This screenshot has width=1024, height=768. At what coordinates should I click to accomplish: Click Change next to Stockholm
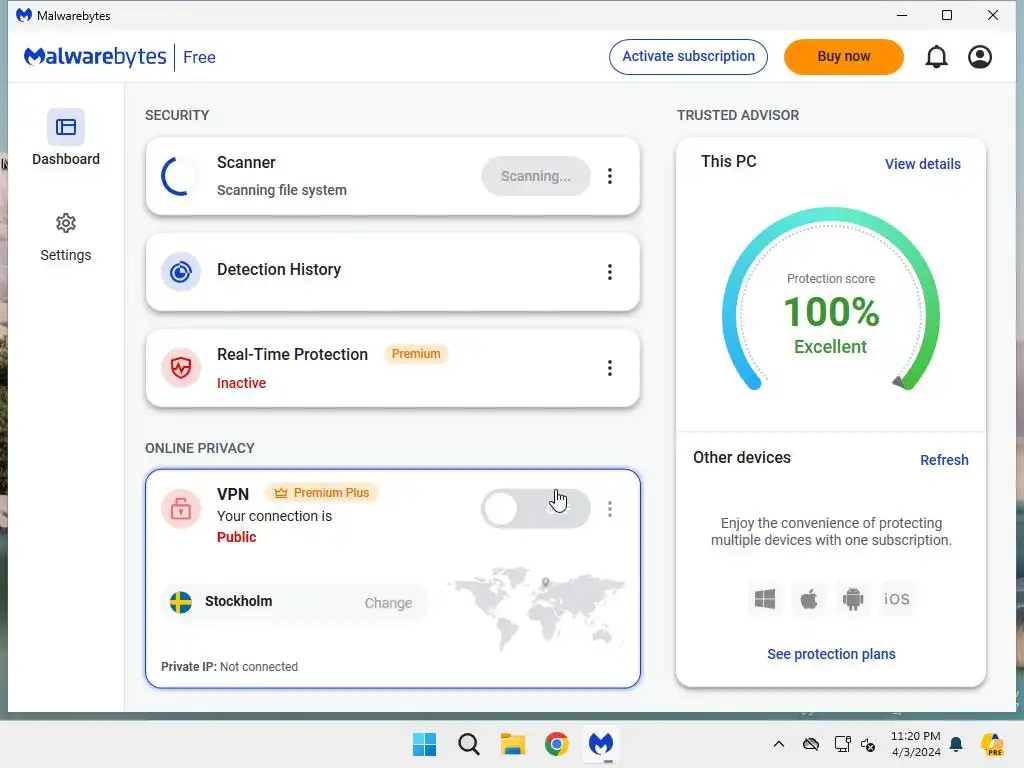(388, 603)
